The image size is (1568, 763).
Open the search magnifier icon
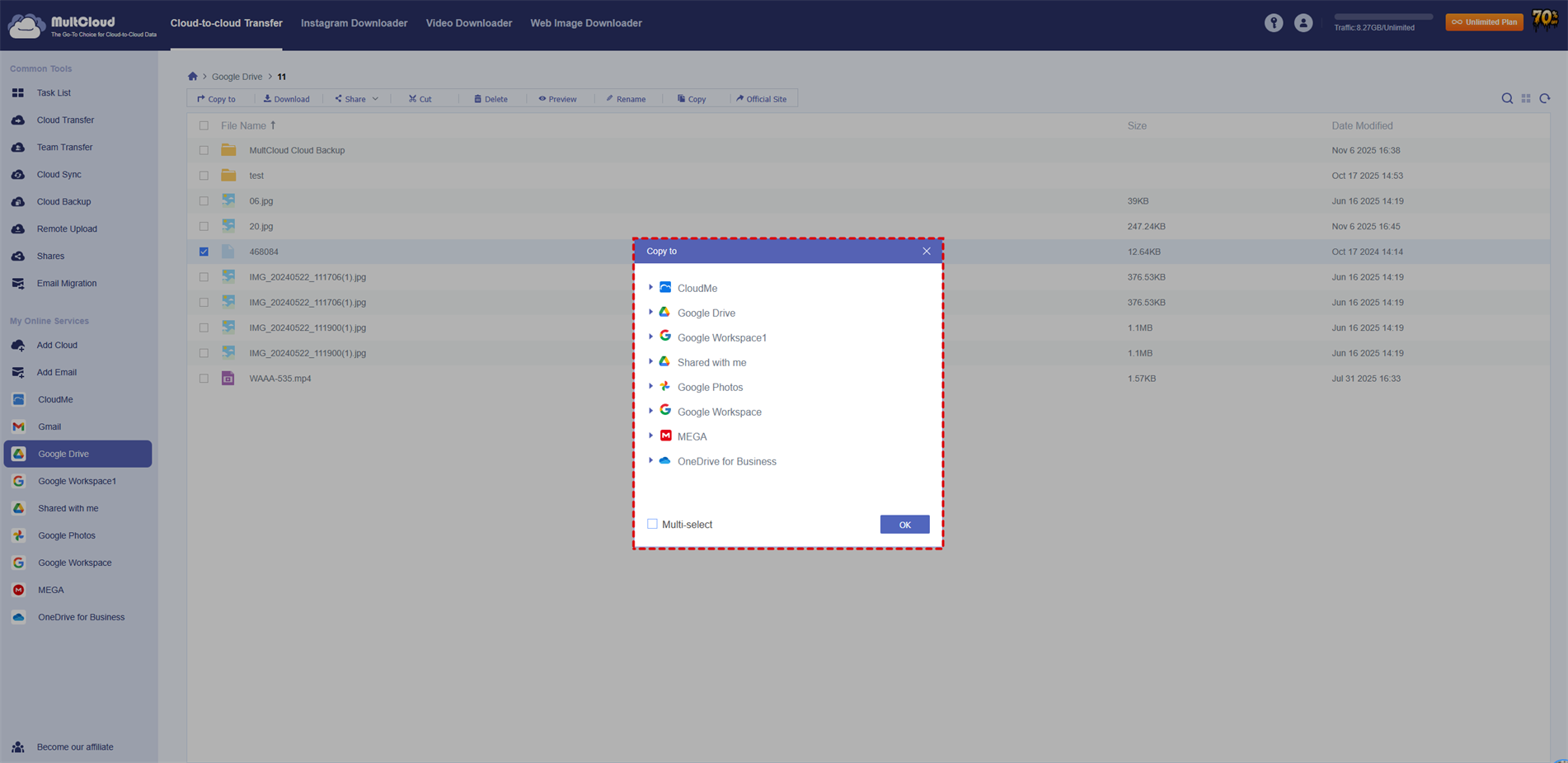coord(1507,99)
